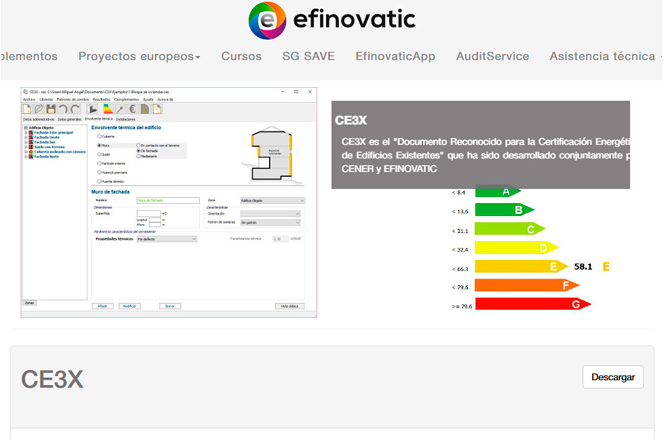Viewport: 664px width, 440px height.
Task: Open the Patrón de sombras dropdown
Action: [270, 222]
